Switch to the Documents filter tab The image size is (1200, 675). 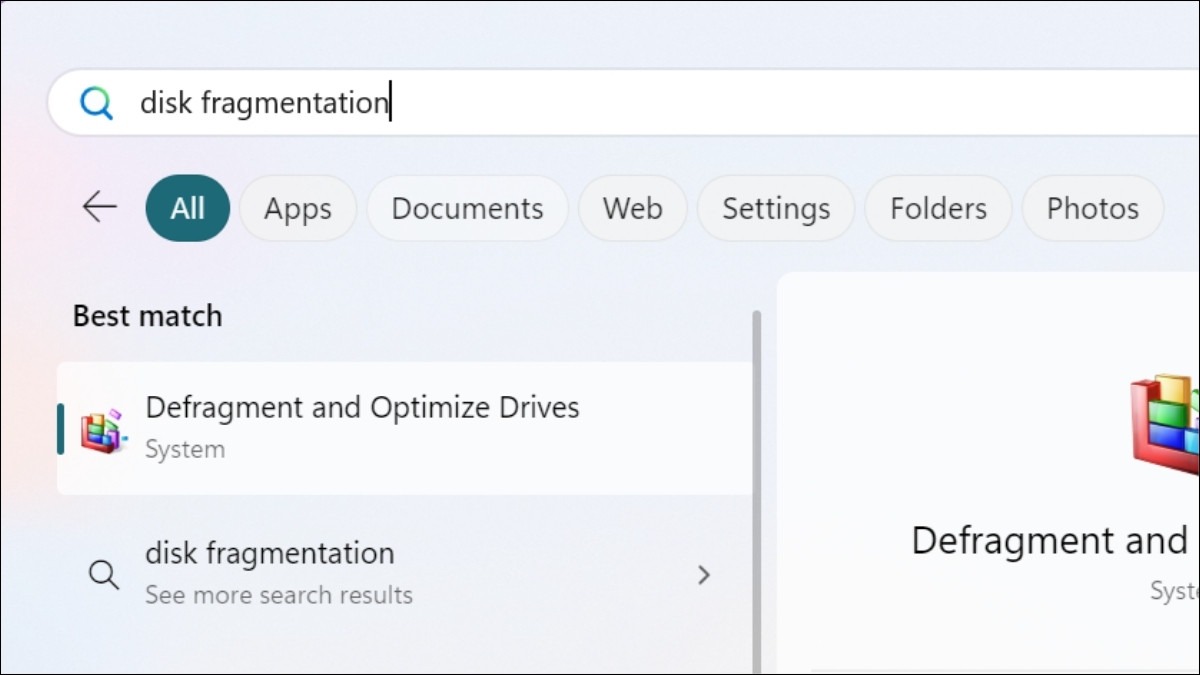(467, 208)
